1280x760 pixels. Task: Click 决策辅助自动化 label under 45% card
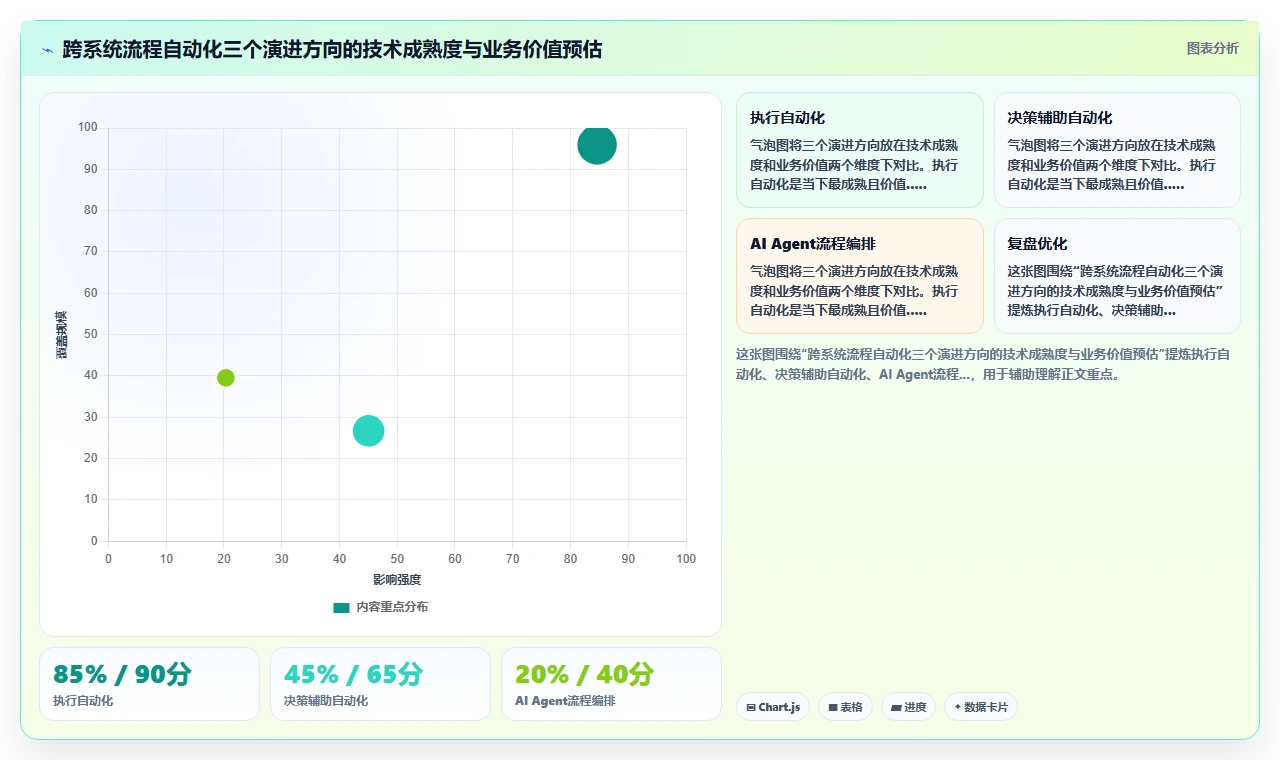click(326, 701)
